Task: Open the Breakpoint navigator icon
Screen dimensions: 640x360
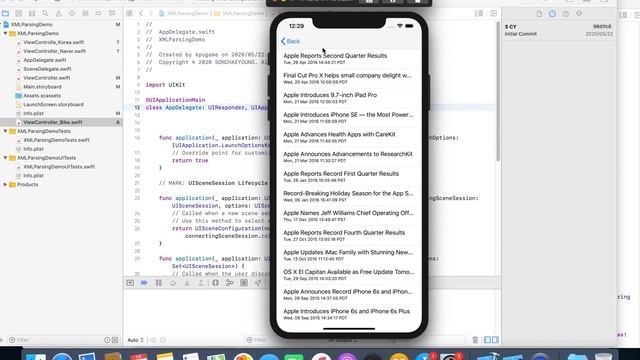Action: pyautogui.click(x=98, y=13)
